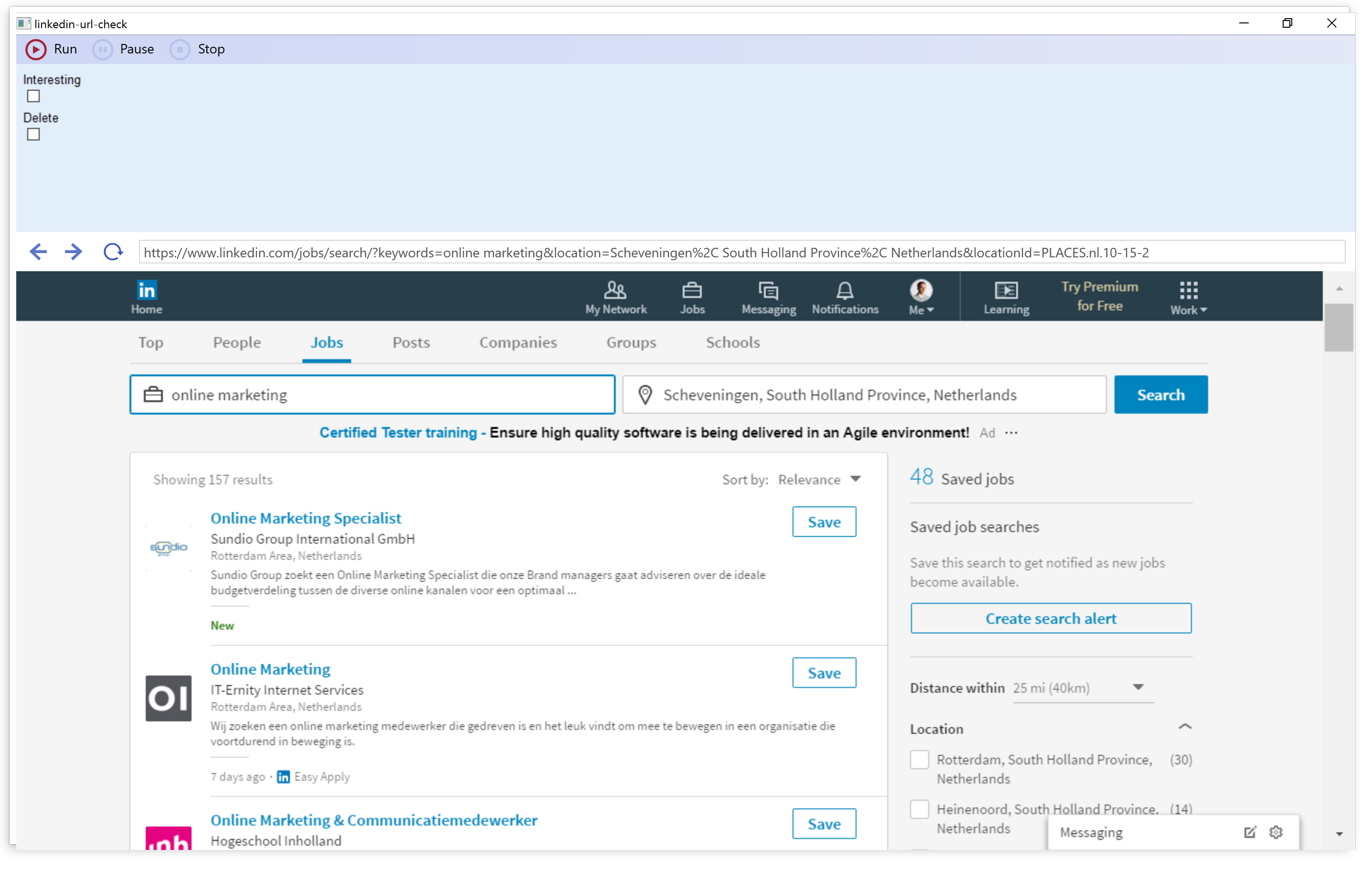Click the Stop control
1372x870 pixels.
coord(198,50)
